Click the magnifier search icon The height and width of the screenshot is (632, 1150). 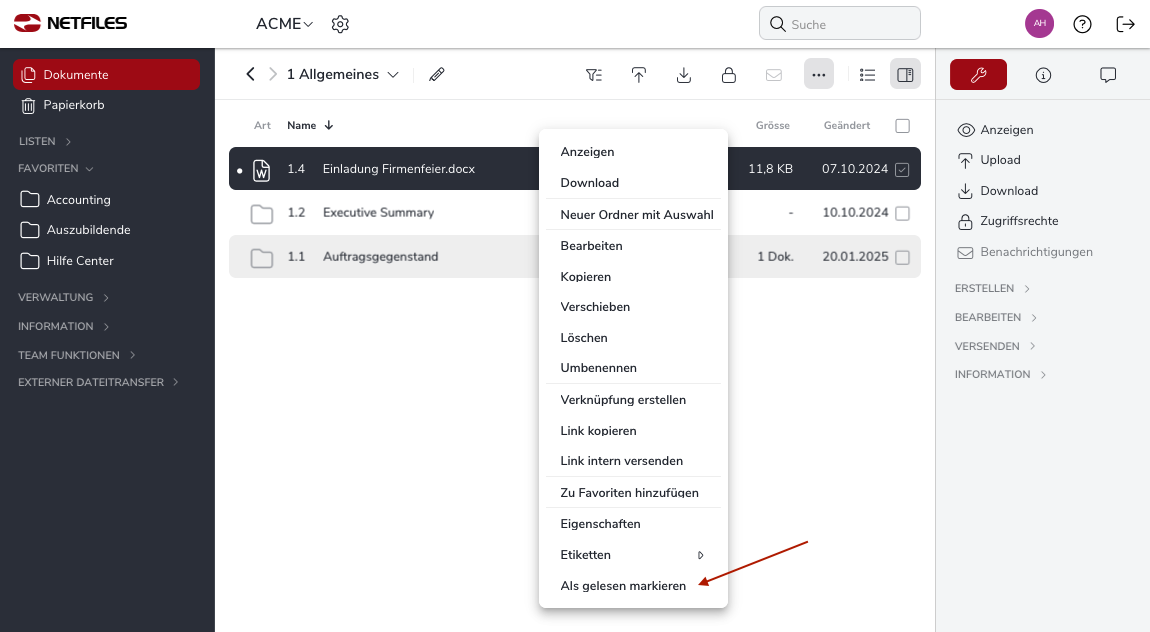pyautogui.click(x=777, y=24)
